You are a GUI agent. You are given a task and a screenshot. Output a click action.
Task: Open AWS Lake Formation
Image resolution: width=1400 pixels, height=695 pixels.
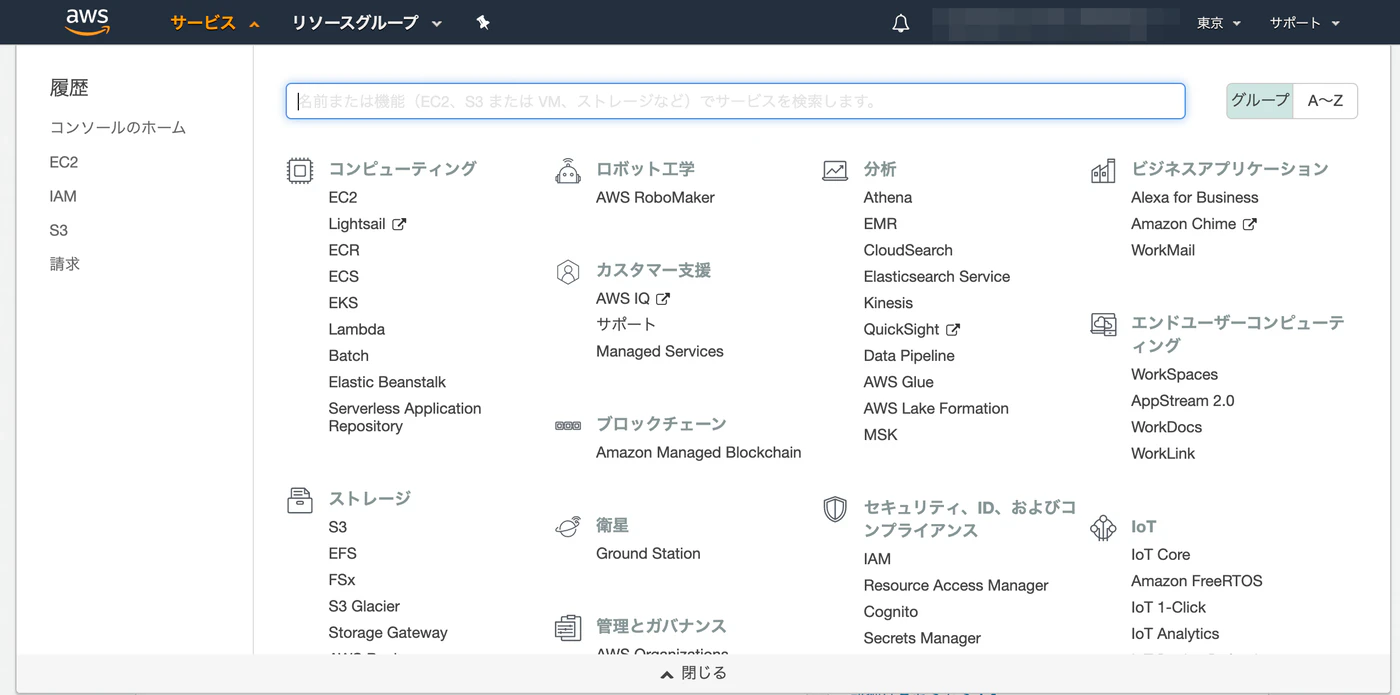936,408
